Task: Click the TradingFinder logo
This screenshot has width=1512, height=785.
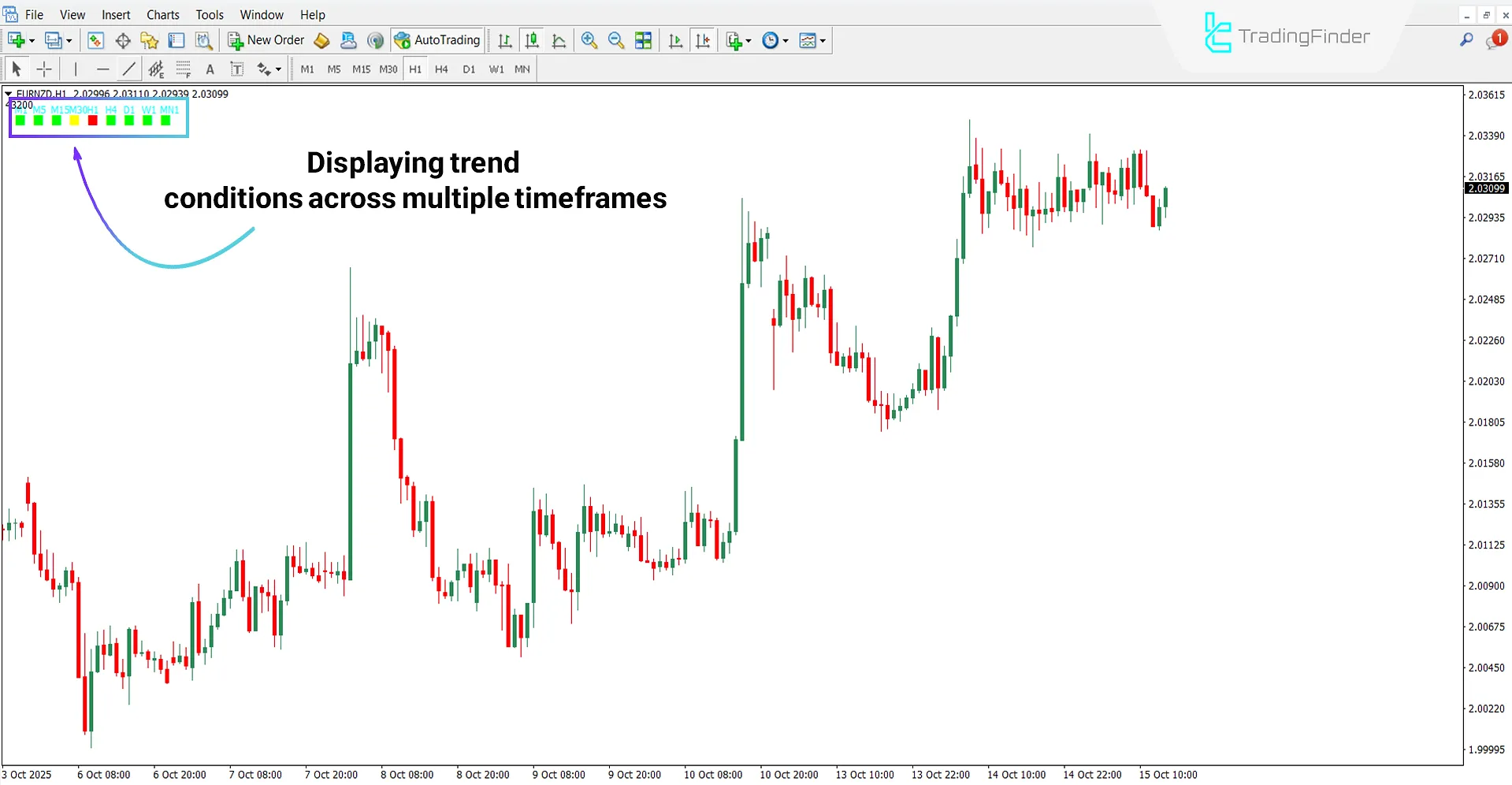Action: pos(1287,35)
